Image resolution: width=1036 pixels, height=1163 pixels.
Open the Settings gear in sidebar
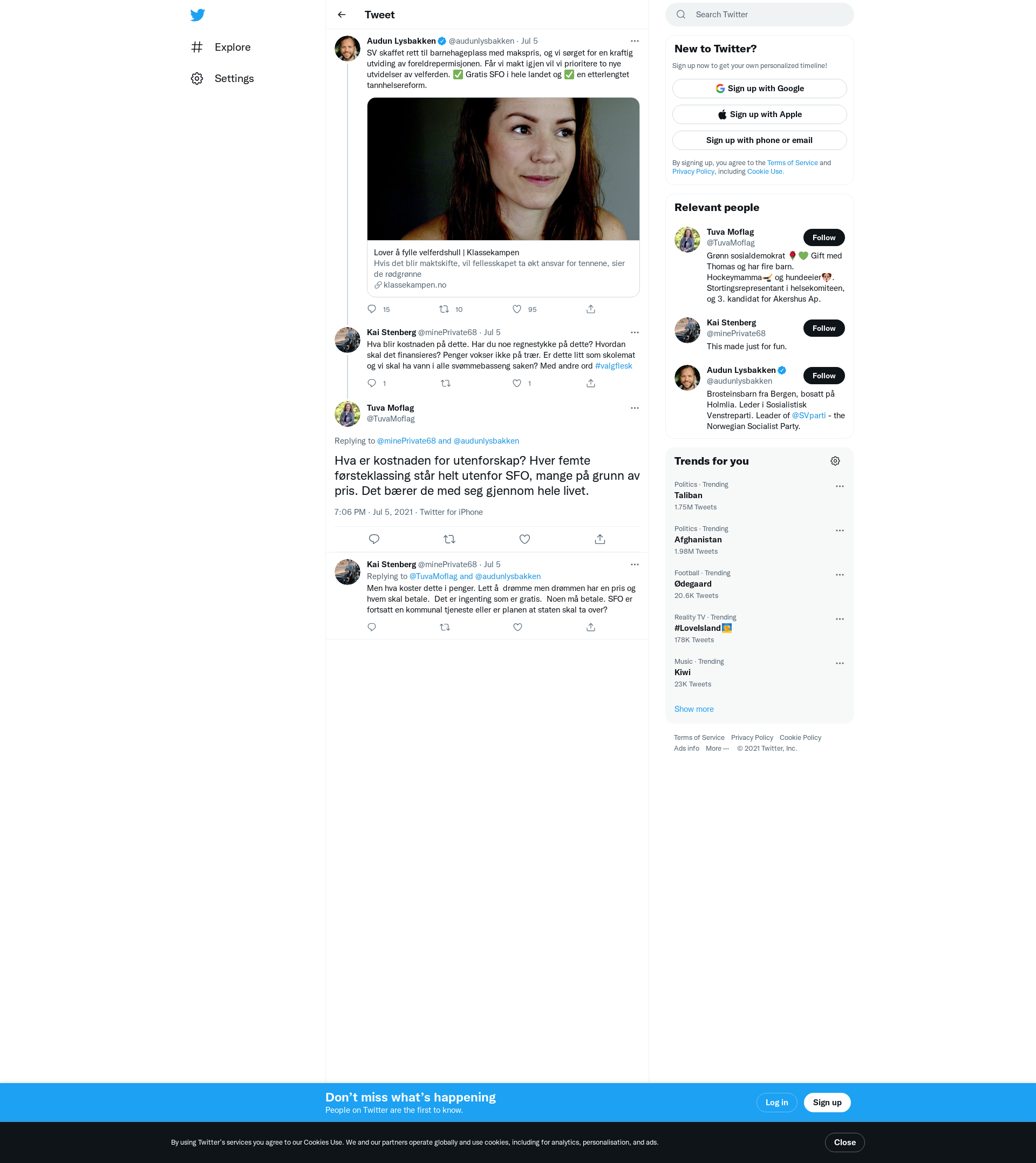[197, 79]
